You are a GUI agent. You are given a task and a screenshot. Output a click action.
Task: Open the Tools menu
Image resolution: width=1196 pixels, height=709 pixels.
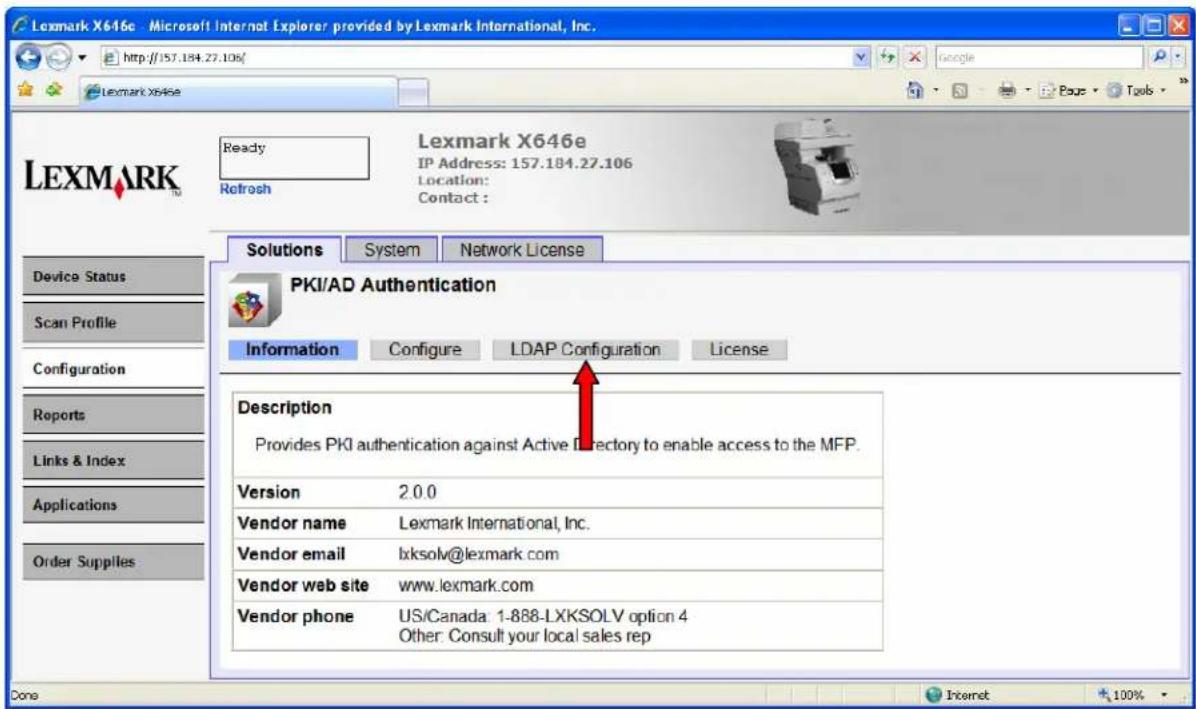[1137, 91]
